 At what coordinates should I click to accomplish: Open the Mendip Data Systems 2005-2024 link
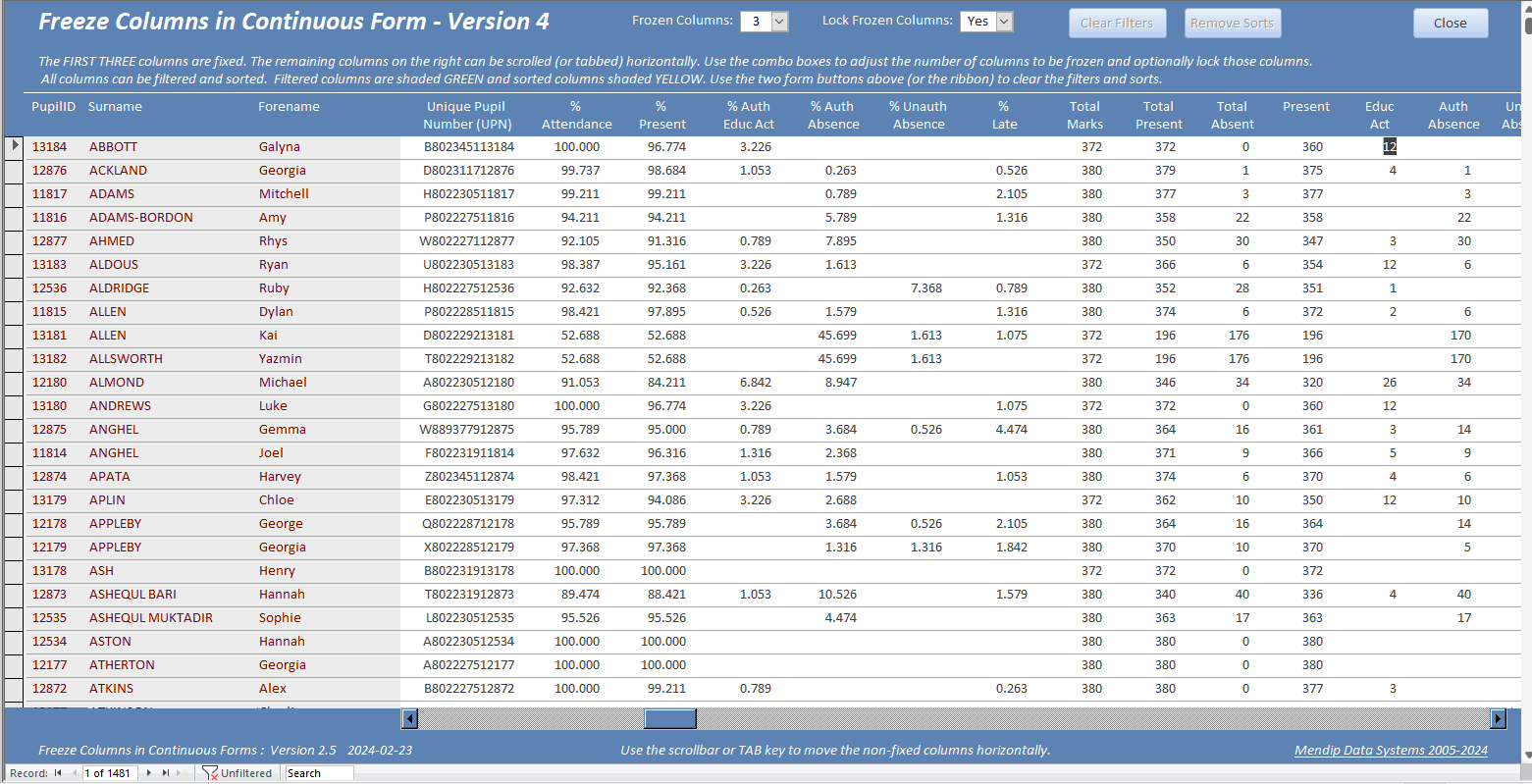pyautogui.click(x=1391, y=750)
